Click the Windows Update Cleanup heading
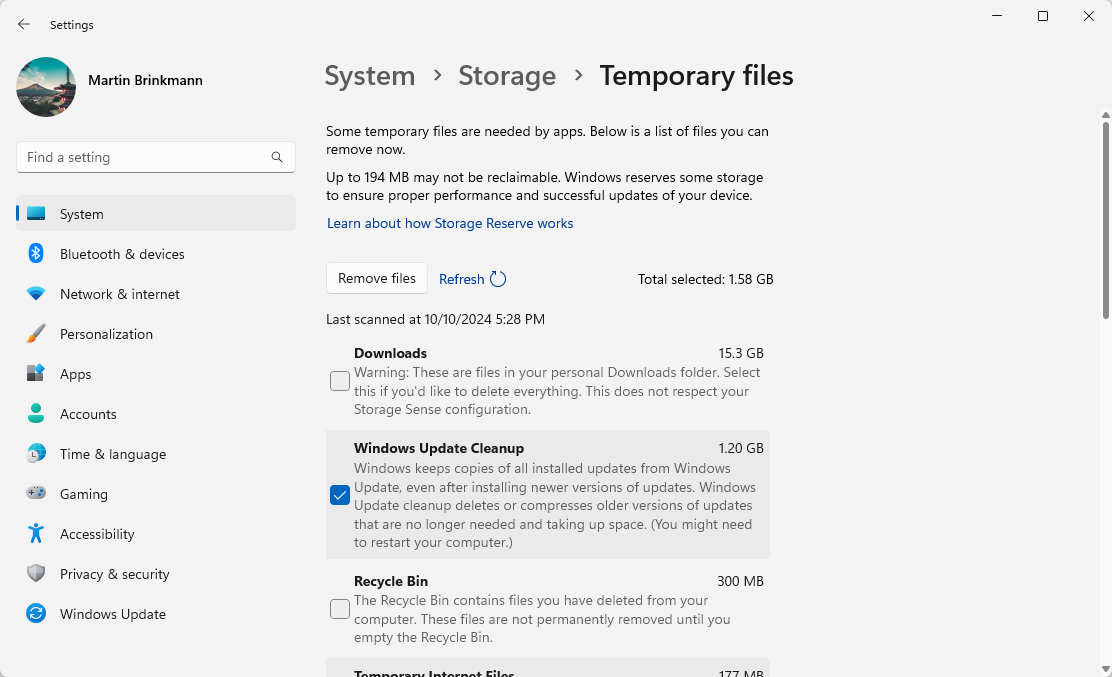Screen dimensions: 1112x677 (439, 448)
